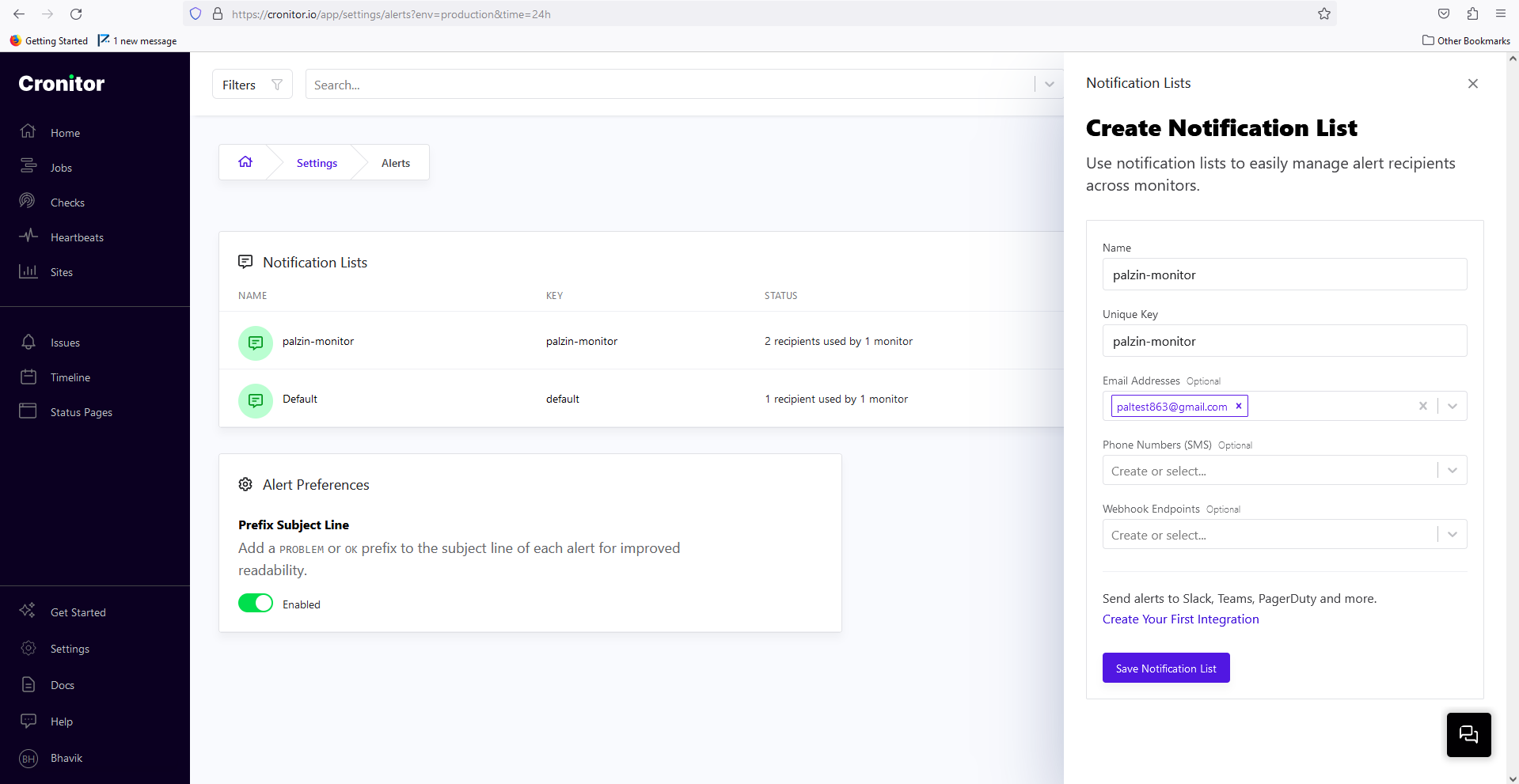Expand the search bar dropdown chevron

1050,85
